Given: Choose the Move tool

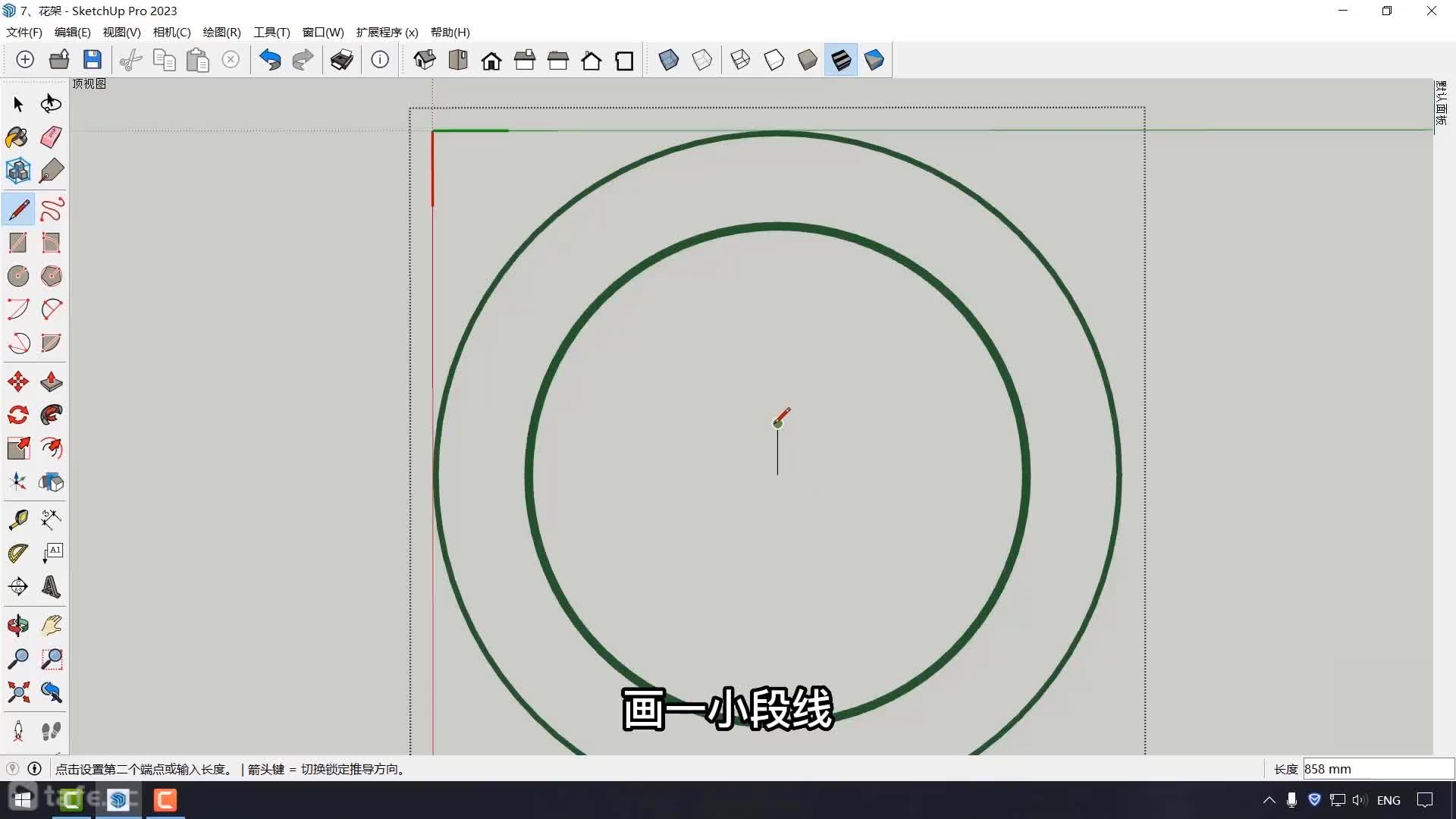Looking at the screenshot, I should [x=18, y=381].
